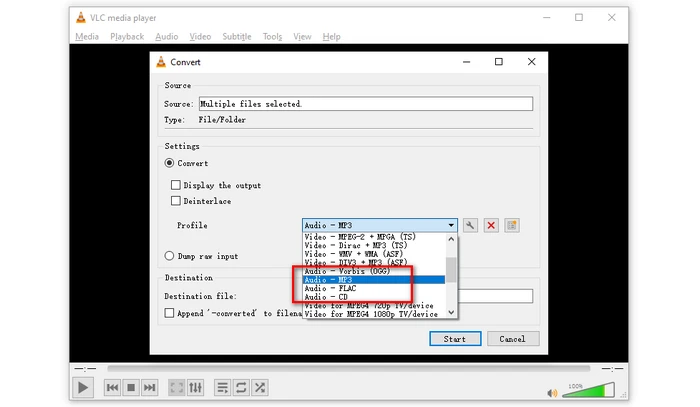The height and width of the screenshot is (407, 700).
Task: Choose Audio - FLAC from profile list
Action: pos(330,288)
